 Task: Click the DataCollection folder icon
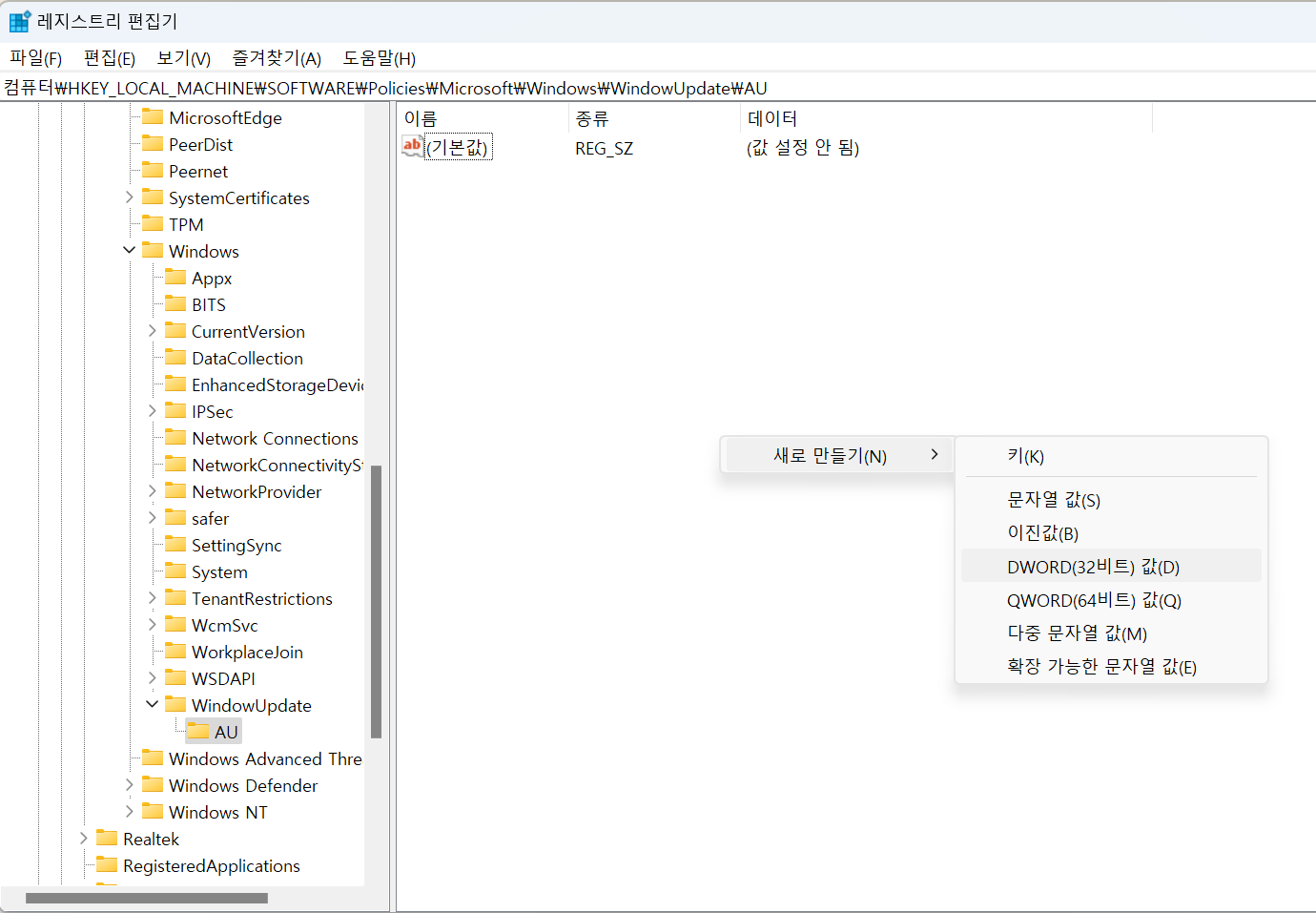click(x=175, y=357)
